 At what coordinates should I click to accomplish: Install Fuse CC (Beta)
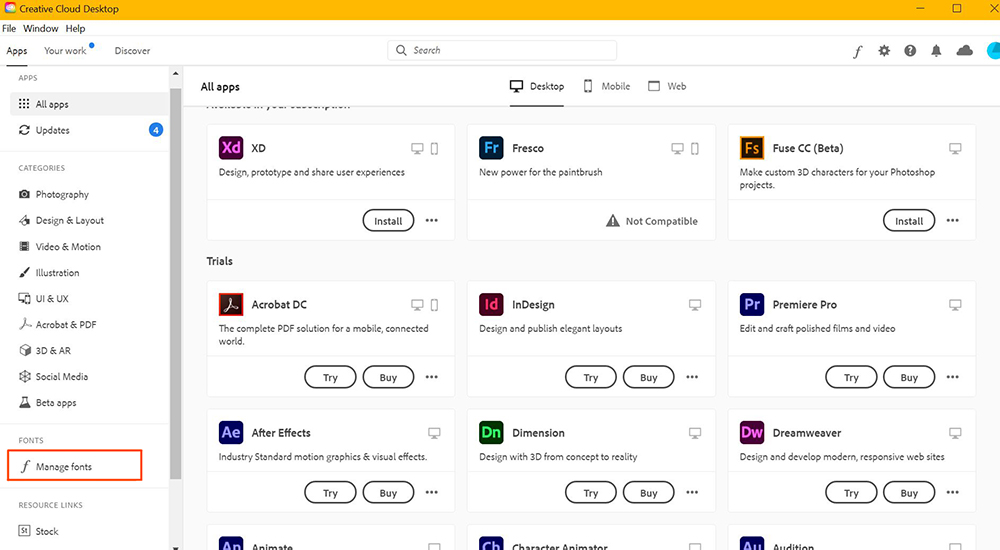(x=909, y=221)
